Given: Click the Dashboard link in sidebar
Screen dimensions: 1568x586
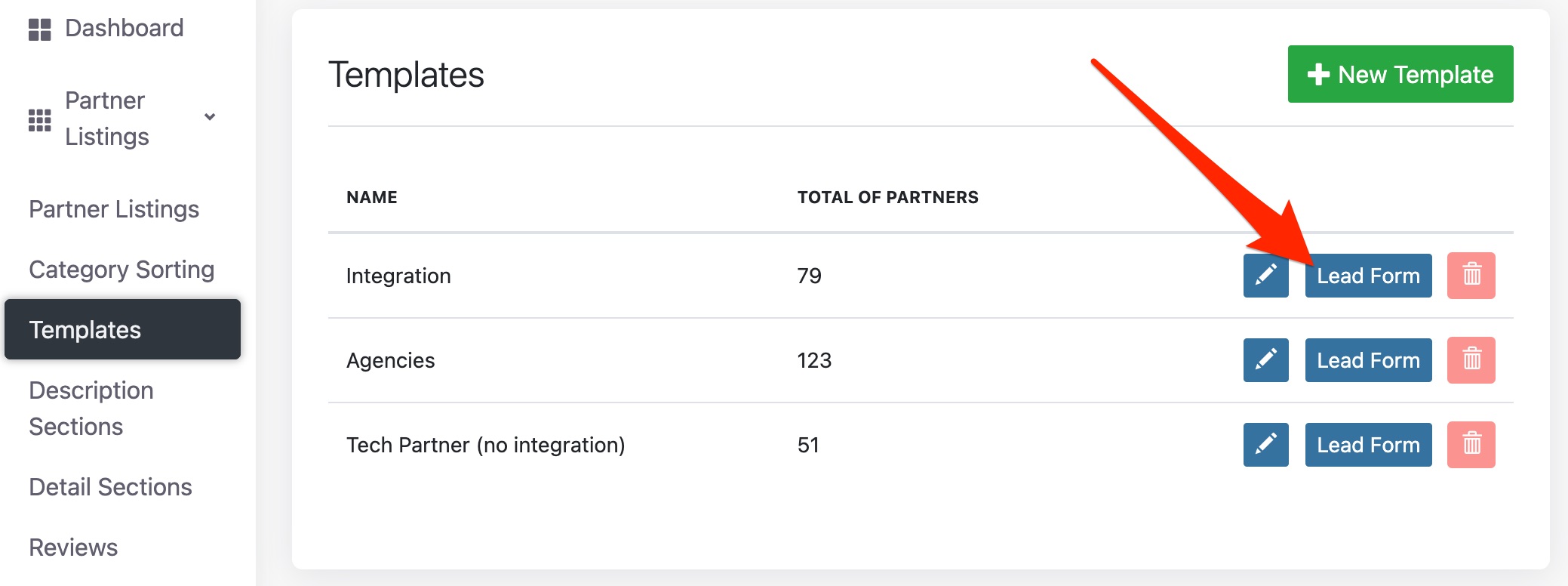Looking at the screenshot, I should pos(124,29).
